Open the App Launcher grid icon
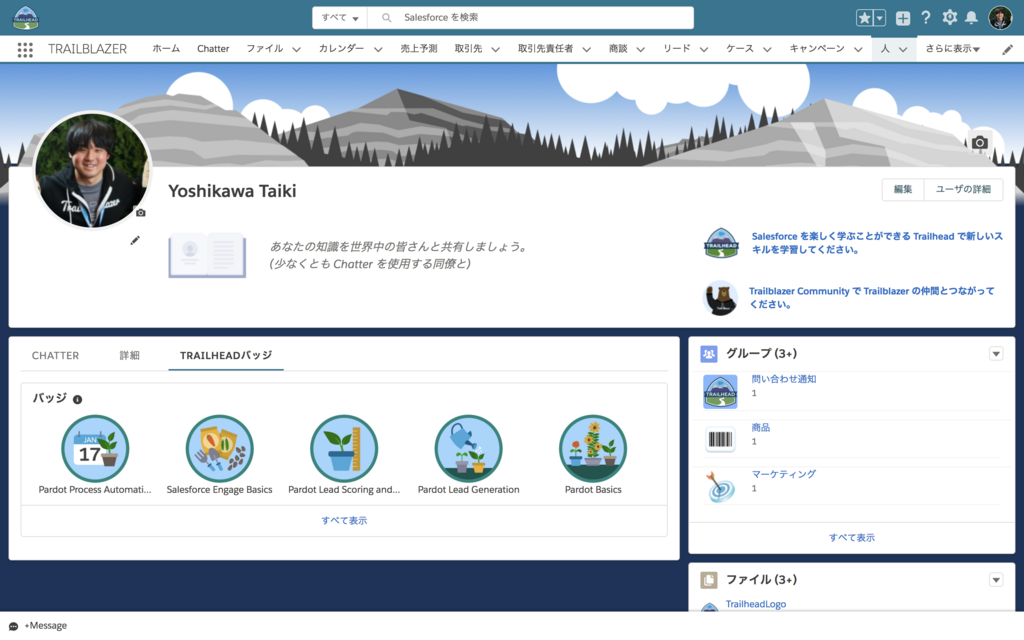 [x=25, y=50]
